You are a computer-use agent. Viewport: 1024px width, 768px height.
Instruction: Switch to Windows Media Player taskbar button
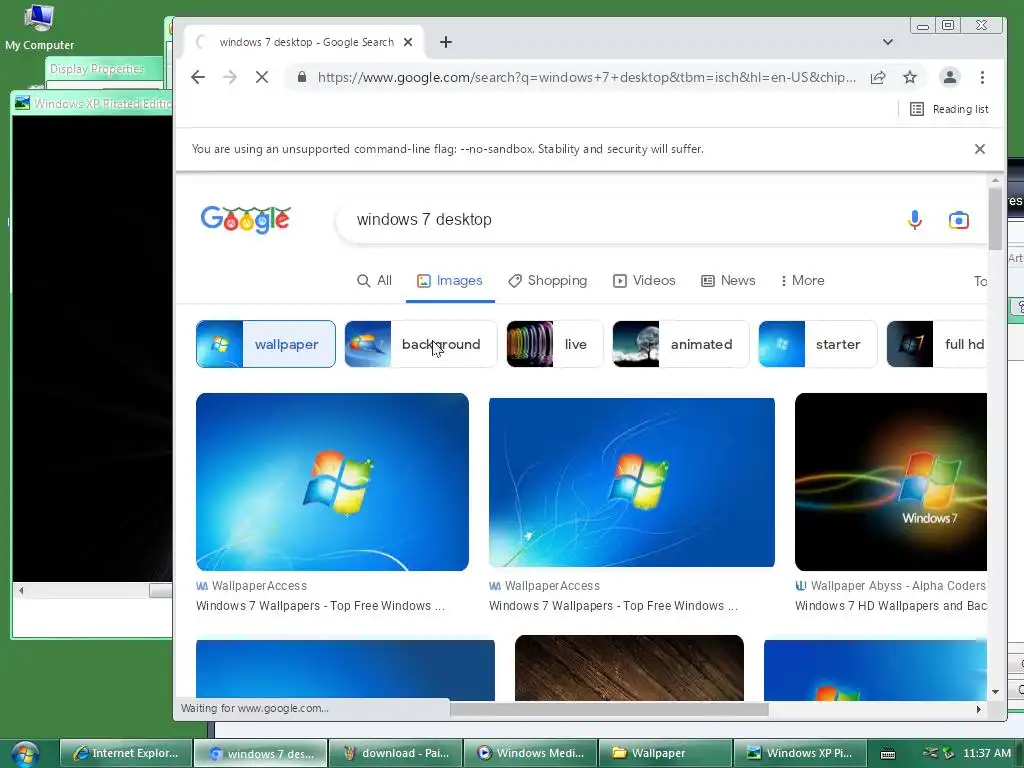tap(530, 753)
